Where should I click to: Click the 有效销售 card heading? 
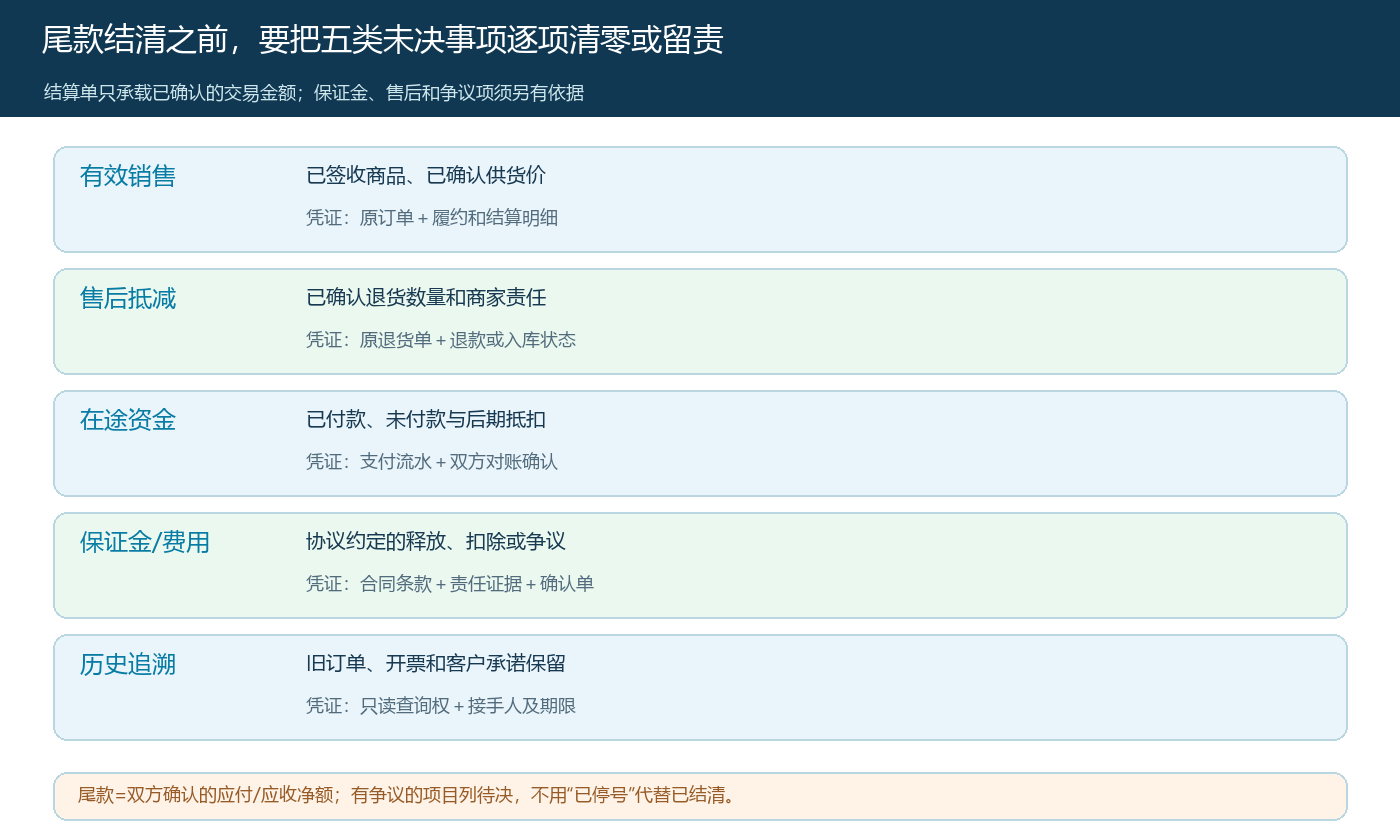coord(128,176)
